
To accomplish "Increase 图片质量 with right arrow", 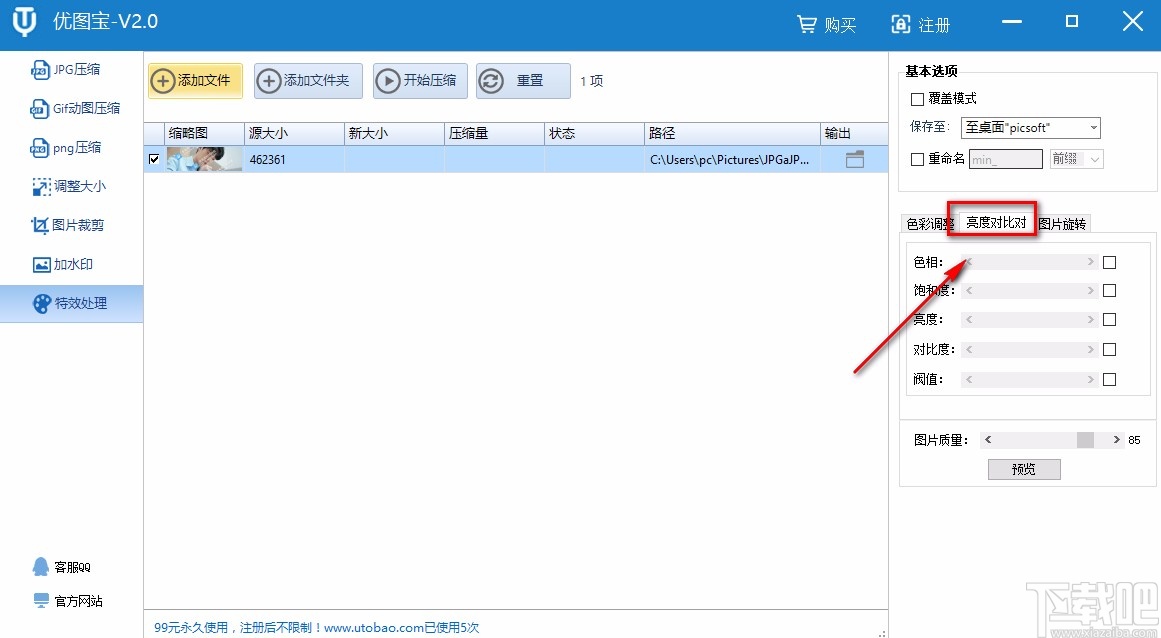I will 1117,440.
